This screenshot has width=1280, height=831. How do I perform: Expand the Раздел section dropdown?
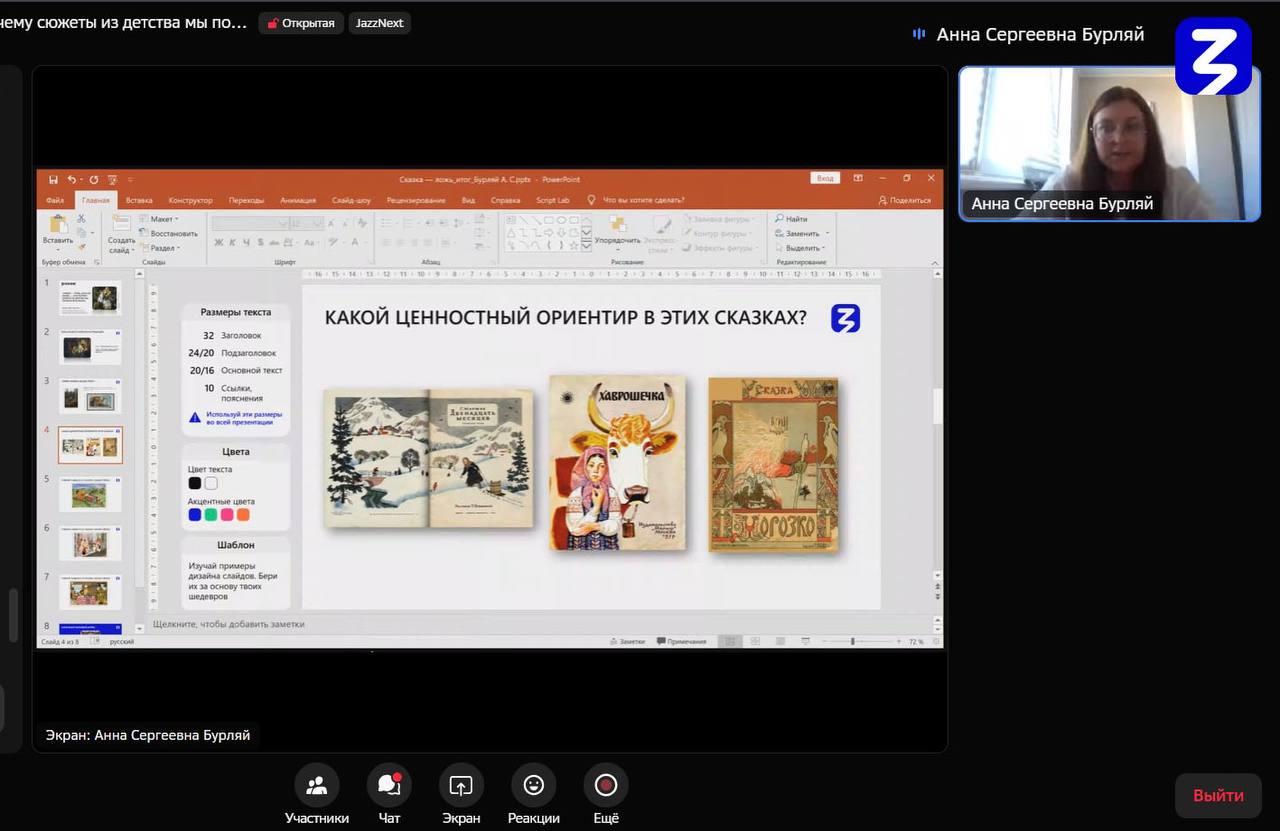click(160, 248)
